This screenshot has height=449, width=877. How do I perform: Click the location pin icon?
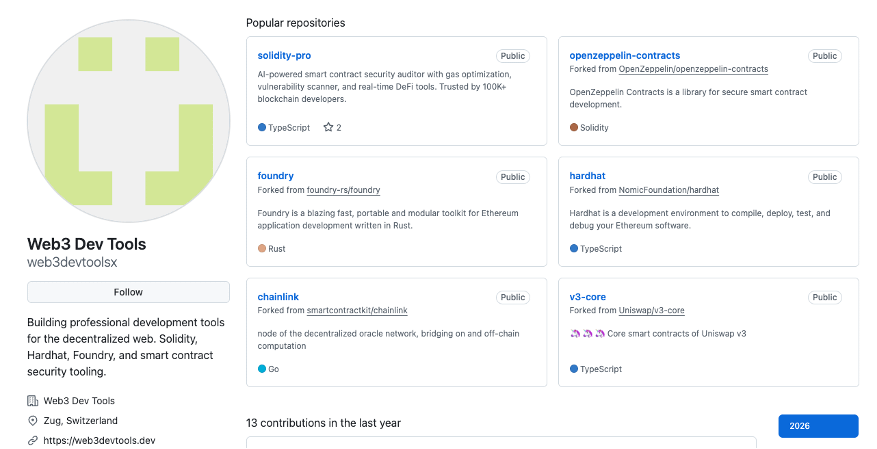(x=32, y=420)
